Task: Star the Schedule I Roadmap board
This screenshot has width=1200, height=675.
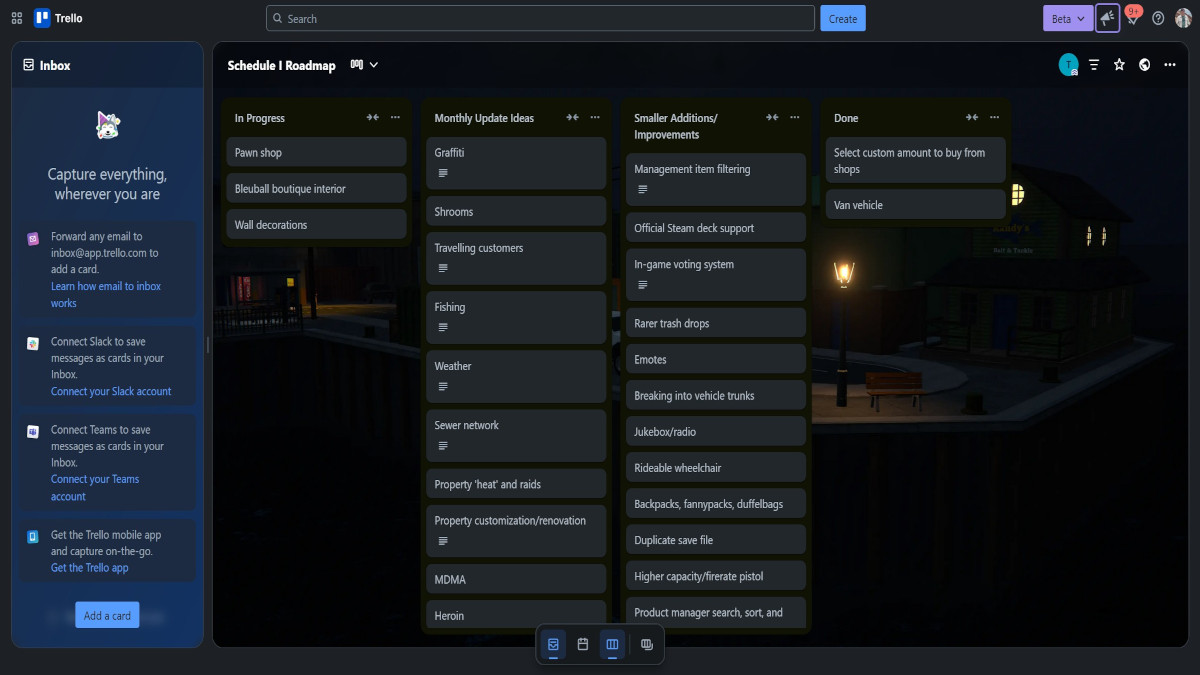Action: tap(1119, 65)
